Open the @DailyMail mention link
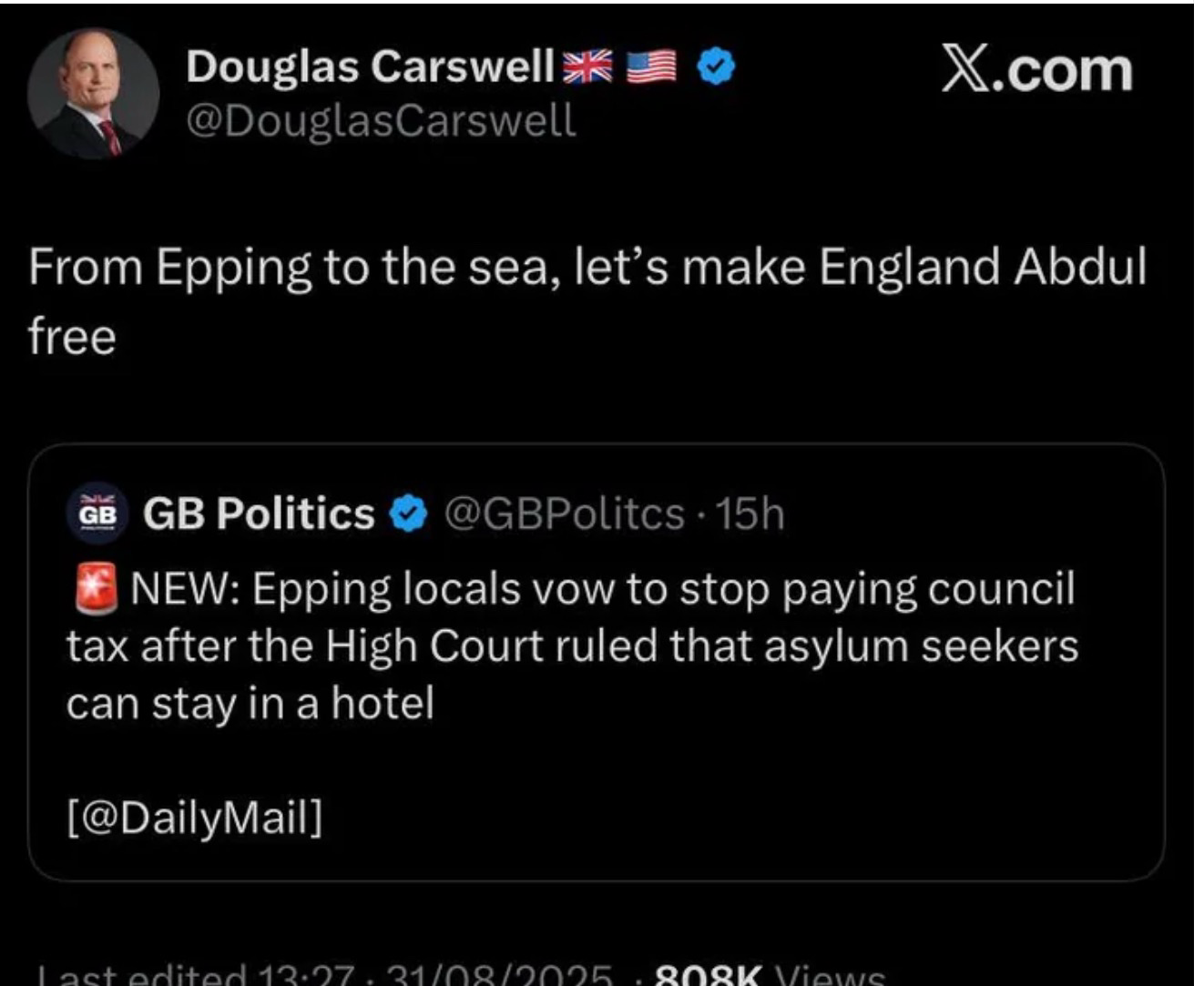This screenshot has width=1204, height=986. click(195, 816)
